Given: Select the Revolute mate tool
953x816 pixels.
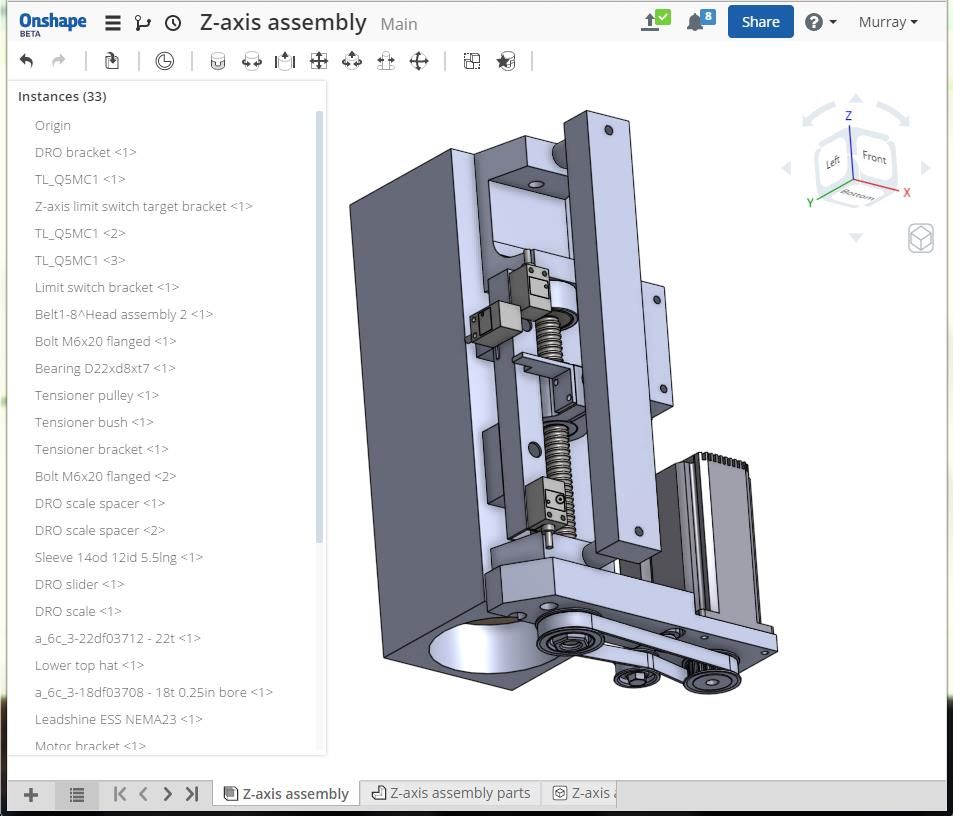Looking at the screenshot, I should [x=252, y=61].
